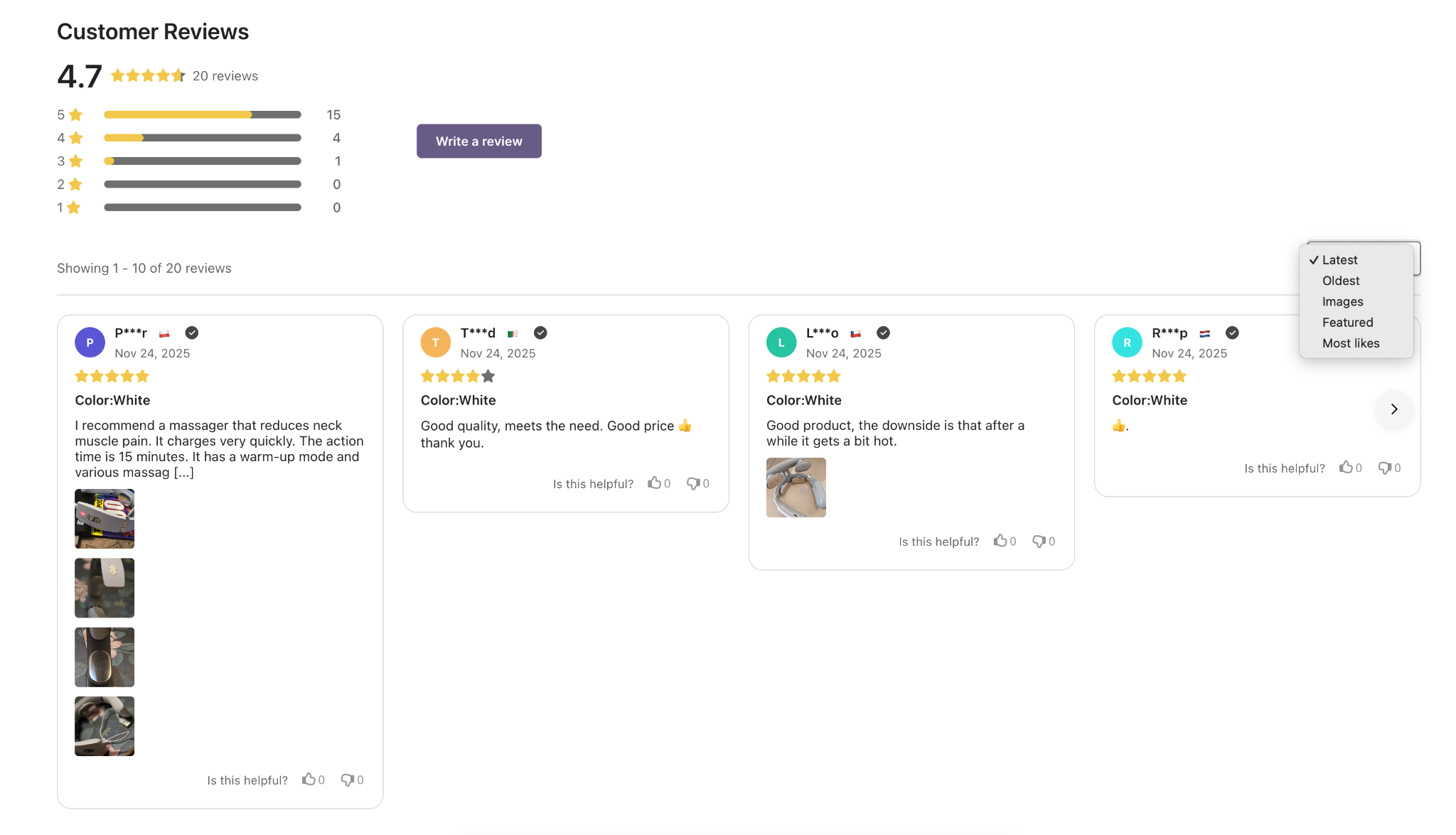Thumbs down P***r's review
Screen dimensions: 1456x835
tap(347, 780)
